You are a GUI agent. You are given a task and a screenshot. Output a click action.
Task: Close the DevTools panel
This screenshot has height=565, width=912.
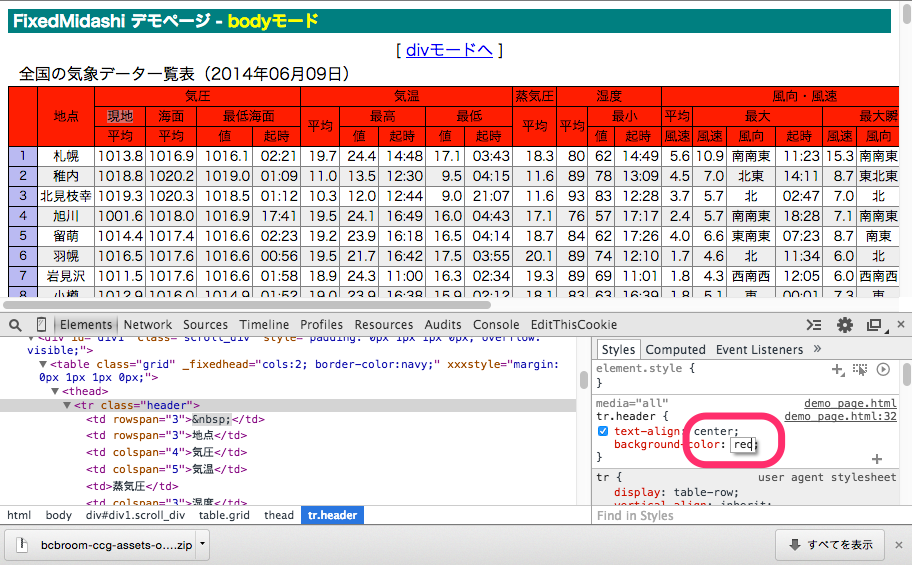(901, 324)
